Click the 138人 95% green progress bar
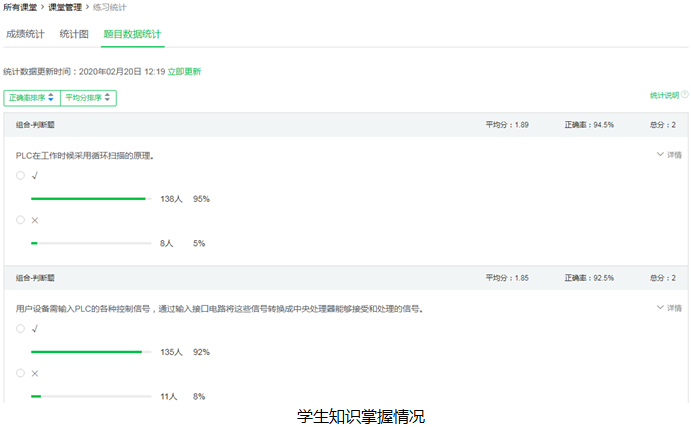This screenshot has height=427, width=691. point(88,199)
